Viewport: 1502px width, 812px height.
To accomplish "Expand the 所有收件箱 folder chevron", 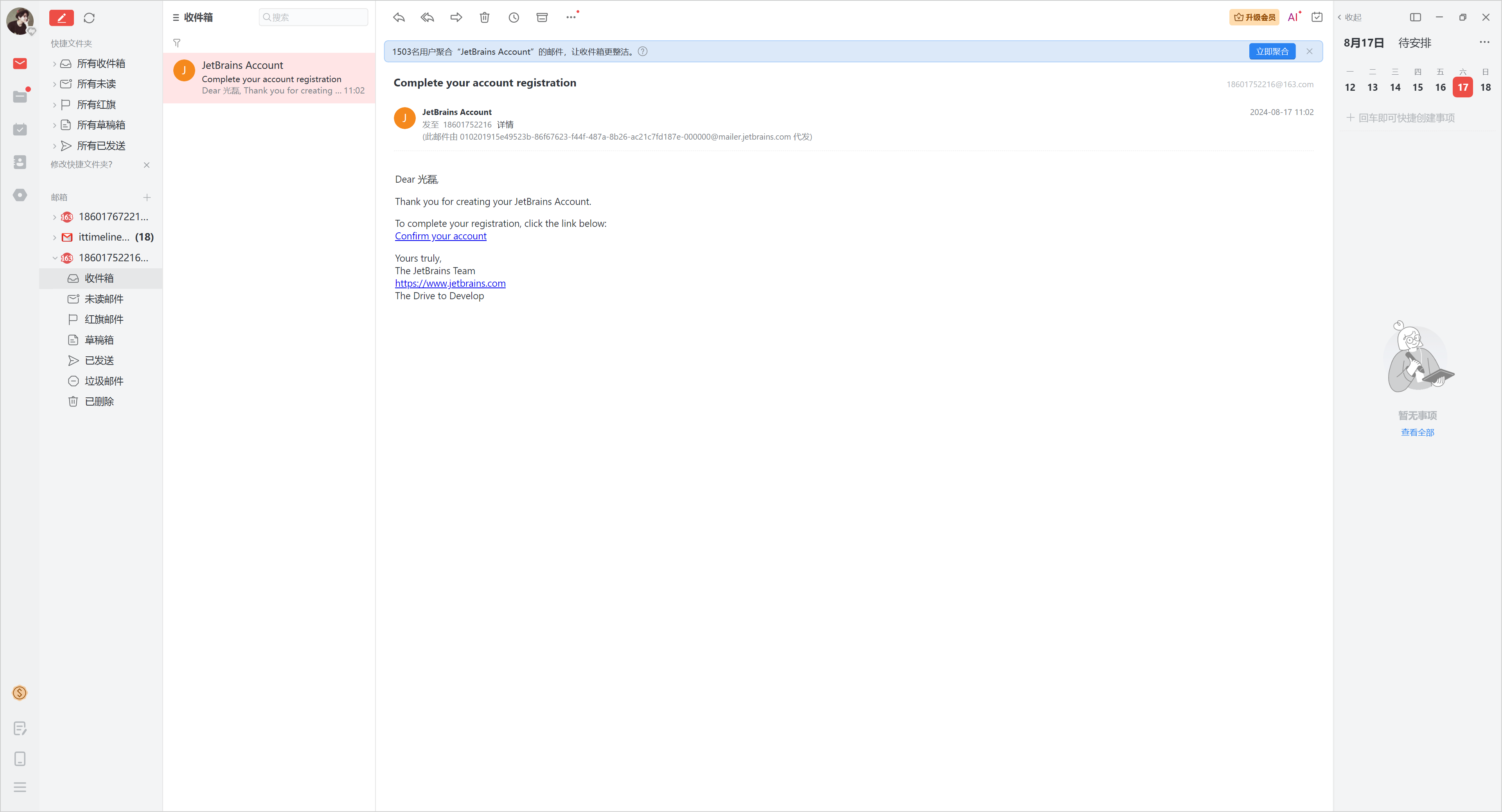I will pyautogui.click(x=55, y=63).
